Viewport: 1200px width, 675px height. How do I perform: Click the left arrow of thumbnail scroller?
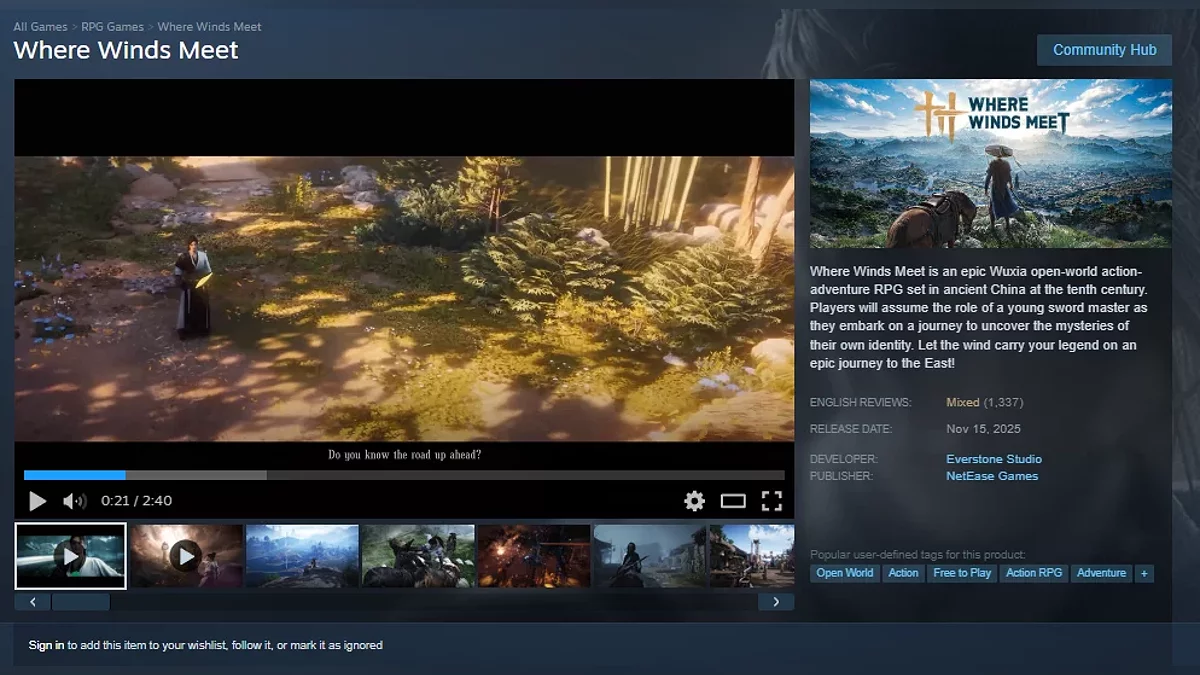point(32,602)
